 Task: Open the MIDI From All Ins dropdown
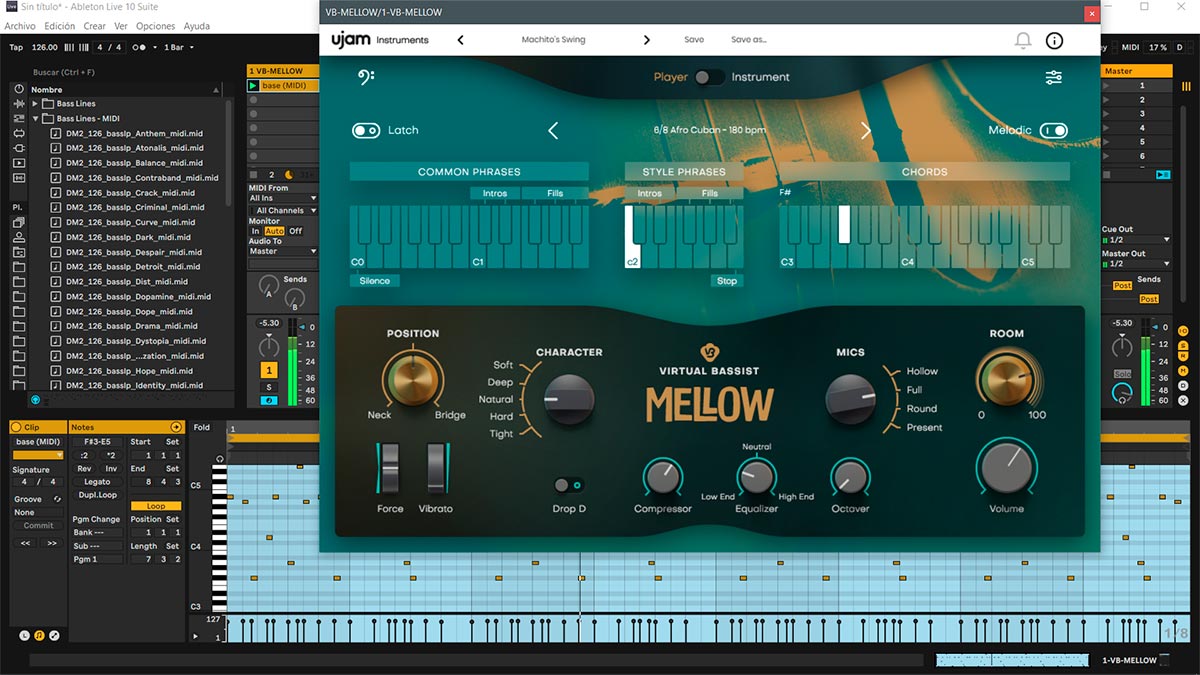click(283, 198)
